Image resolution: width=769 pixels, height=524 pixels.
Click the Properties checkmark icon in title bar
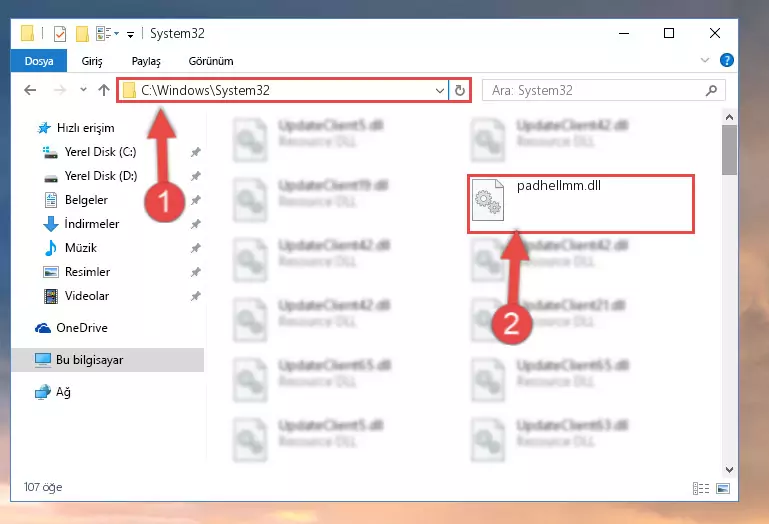60,34
